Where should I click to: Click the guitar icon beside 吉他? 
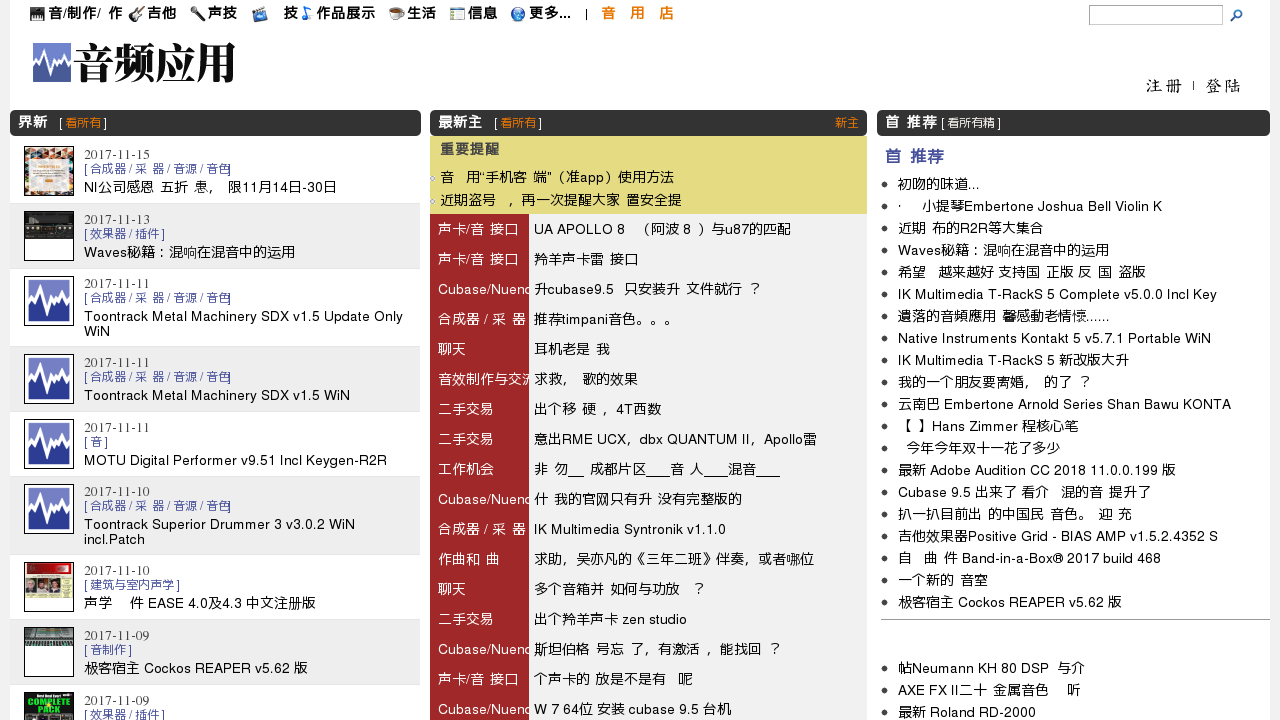pyautogui.click(x=136, y=14)
